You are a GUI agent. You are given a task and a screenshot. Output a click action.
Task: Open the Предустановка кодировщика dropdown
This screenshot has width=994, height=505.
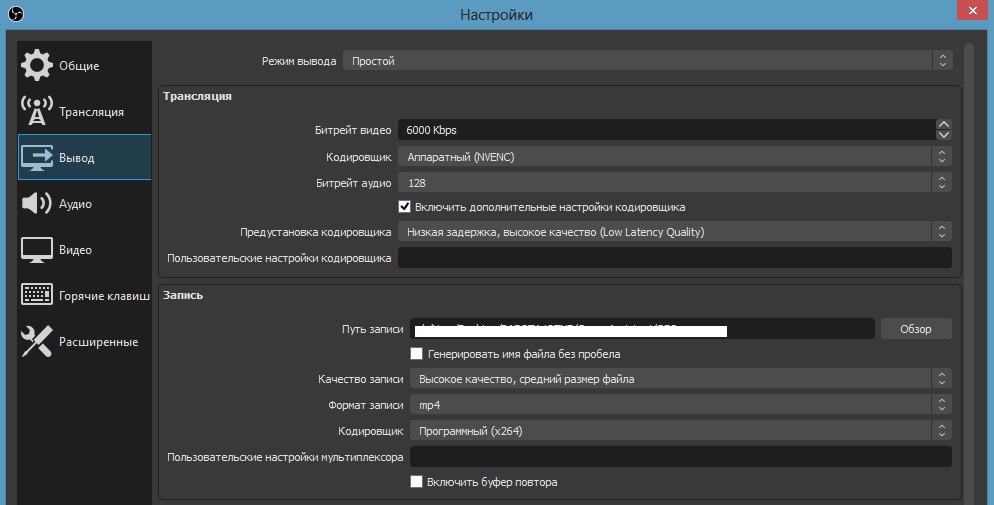(x=674, y=232)
